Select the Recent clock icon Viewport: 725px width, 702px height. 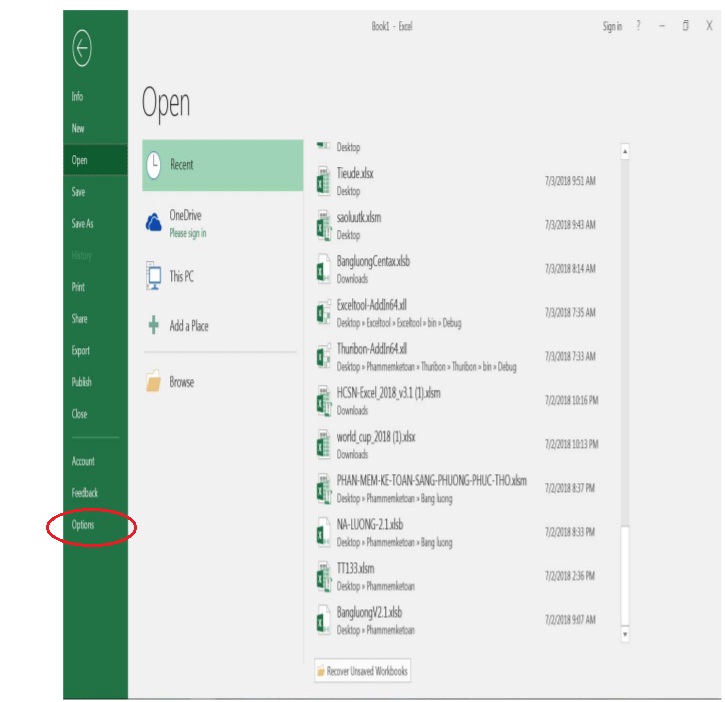154,165
